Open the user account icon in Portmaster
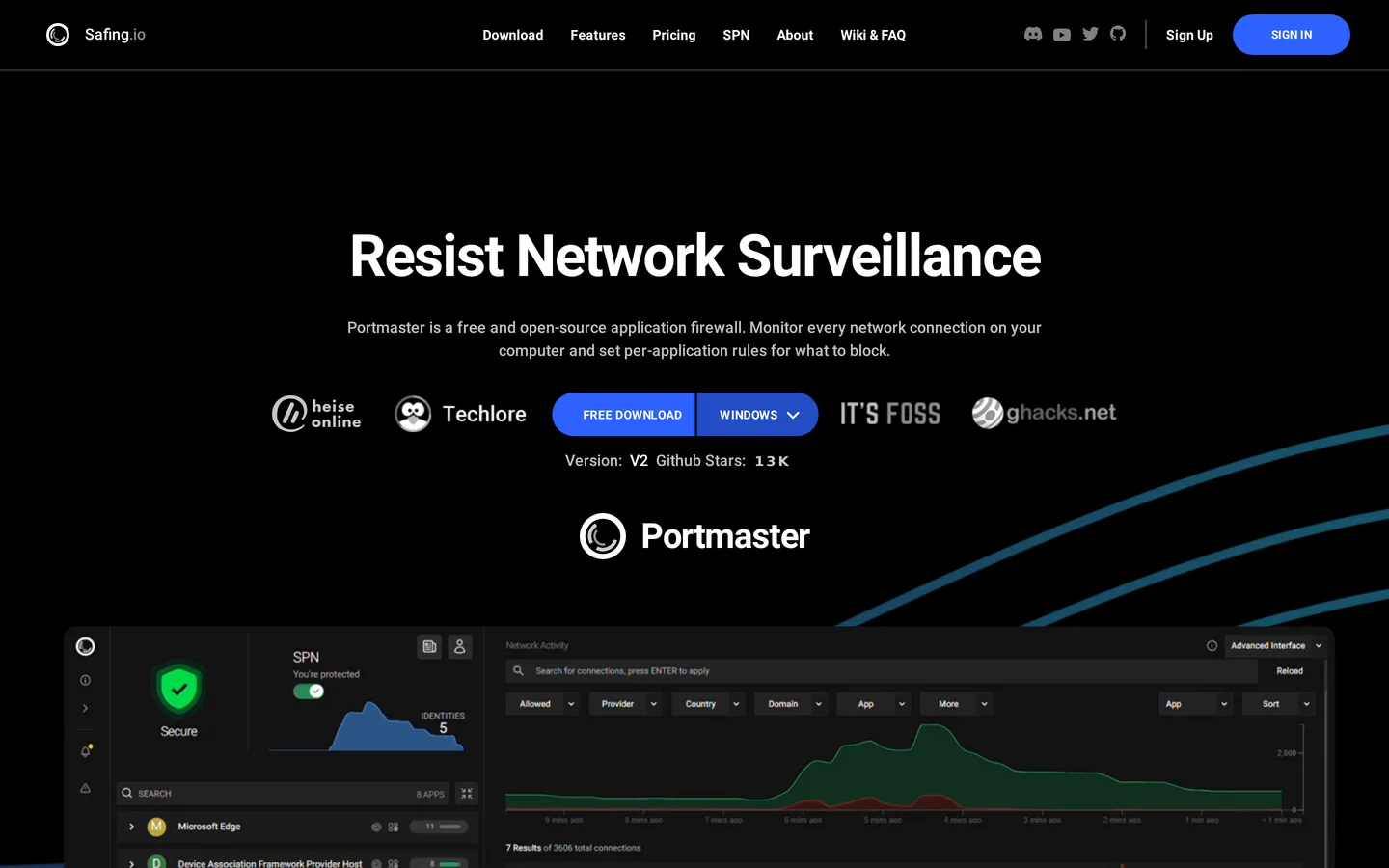 coord(460,646)
